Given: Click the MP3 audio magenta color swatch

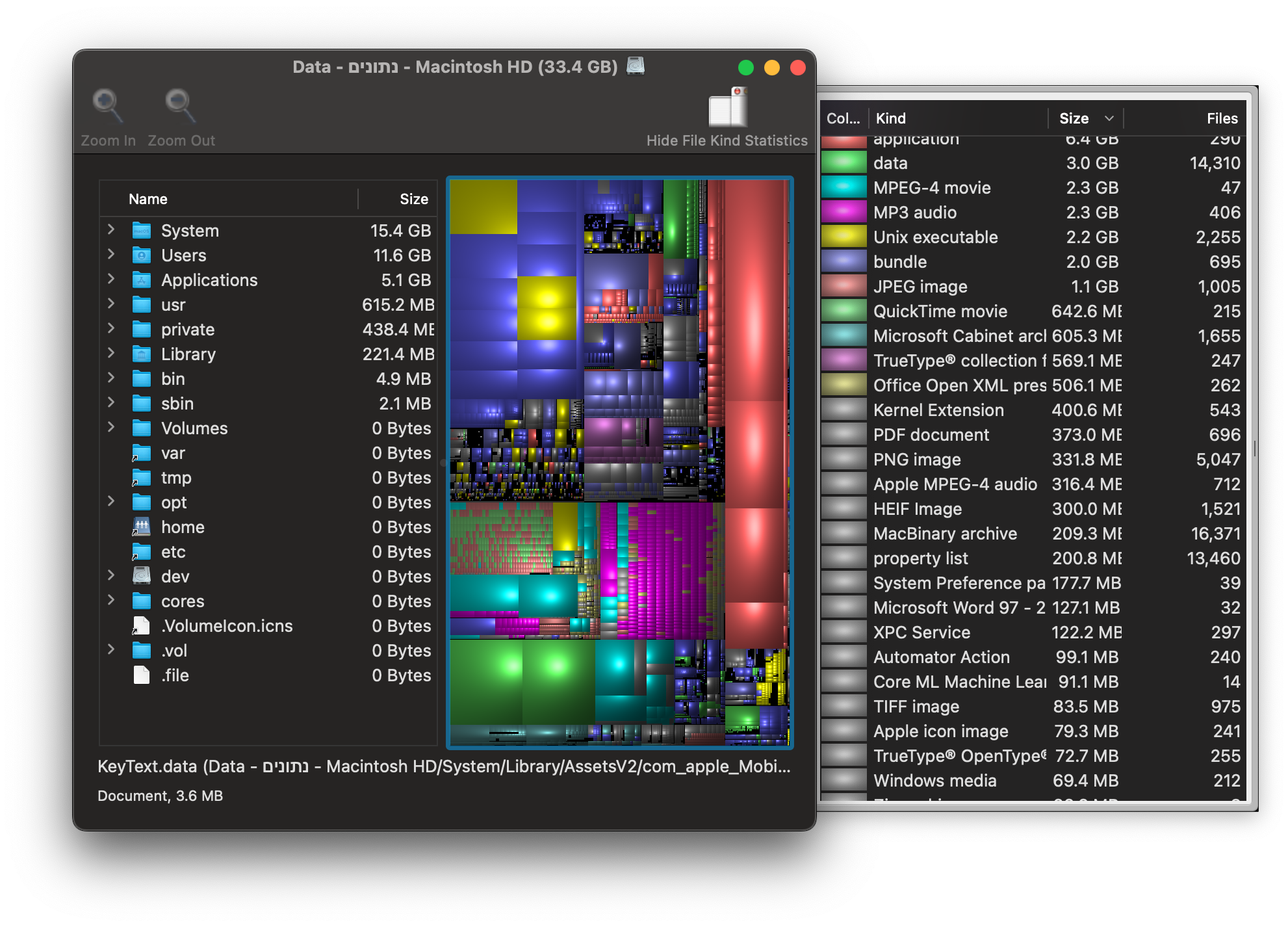Looking at the screenshot, I should coord(844,213).
